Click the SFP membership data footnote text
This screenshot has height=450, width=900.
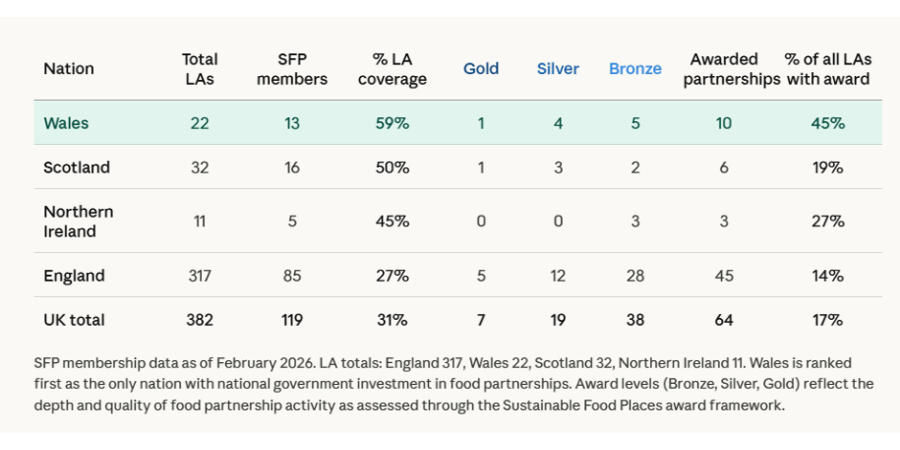pos(453,385)
